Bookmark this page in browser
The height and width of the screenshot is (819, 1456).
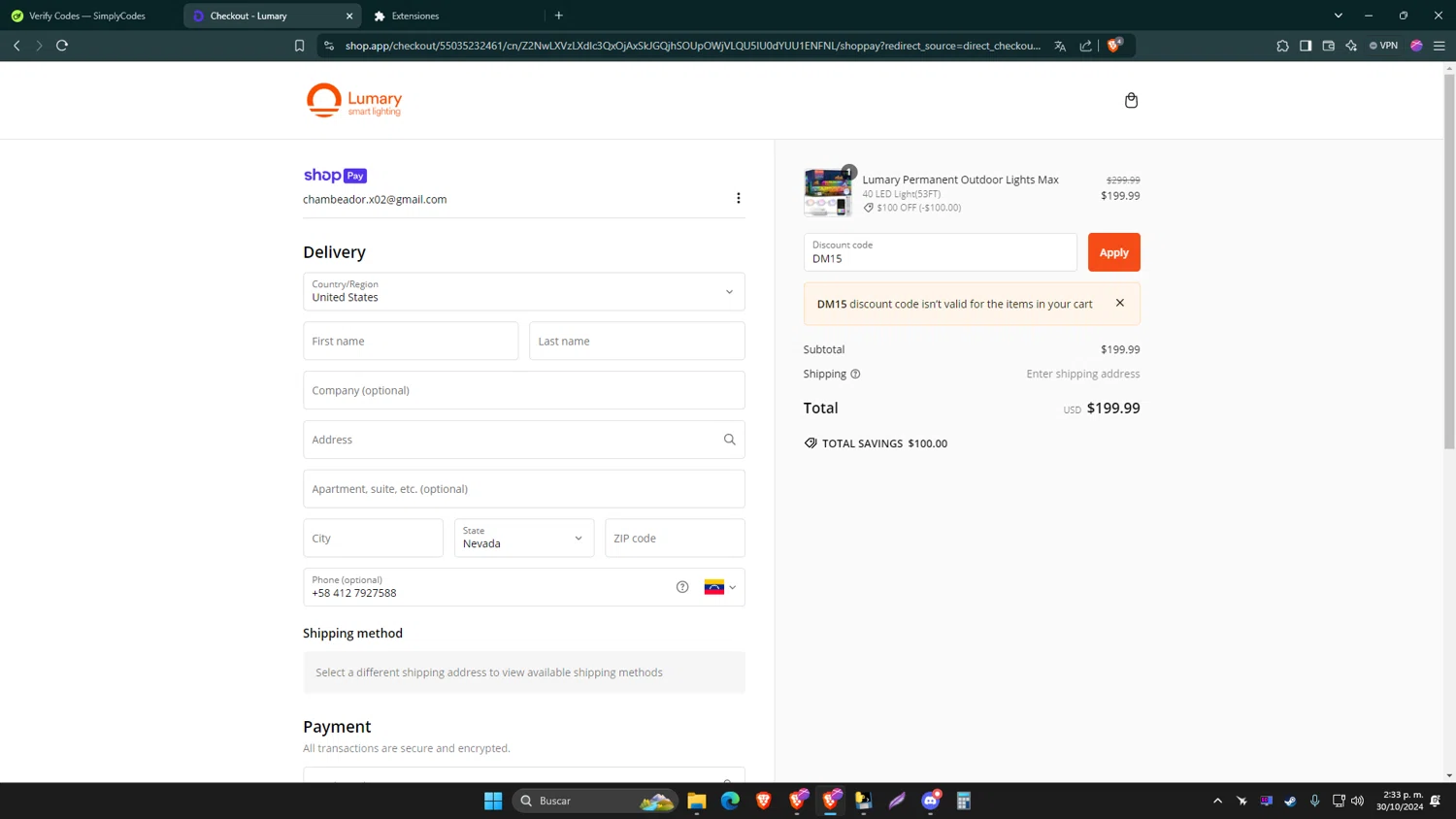(x=299, y=46)
